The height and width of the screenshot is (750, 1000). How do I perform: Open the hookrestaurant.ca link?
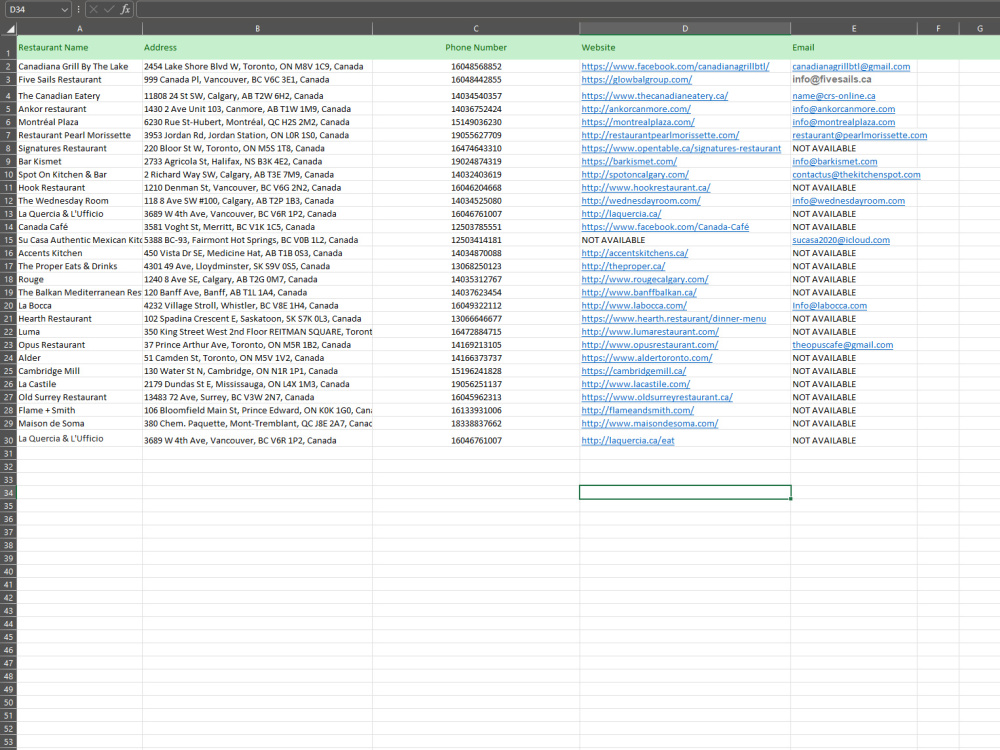click(645, 188)
